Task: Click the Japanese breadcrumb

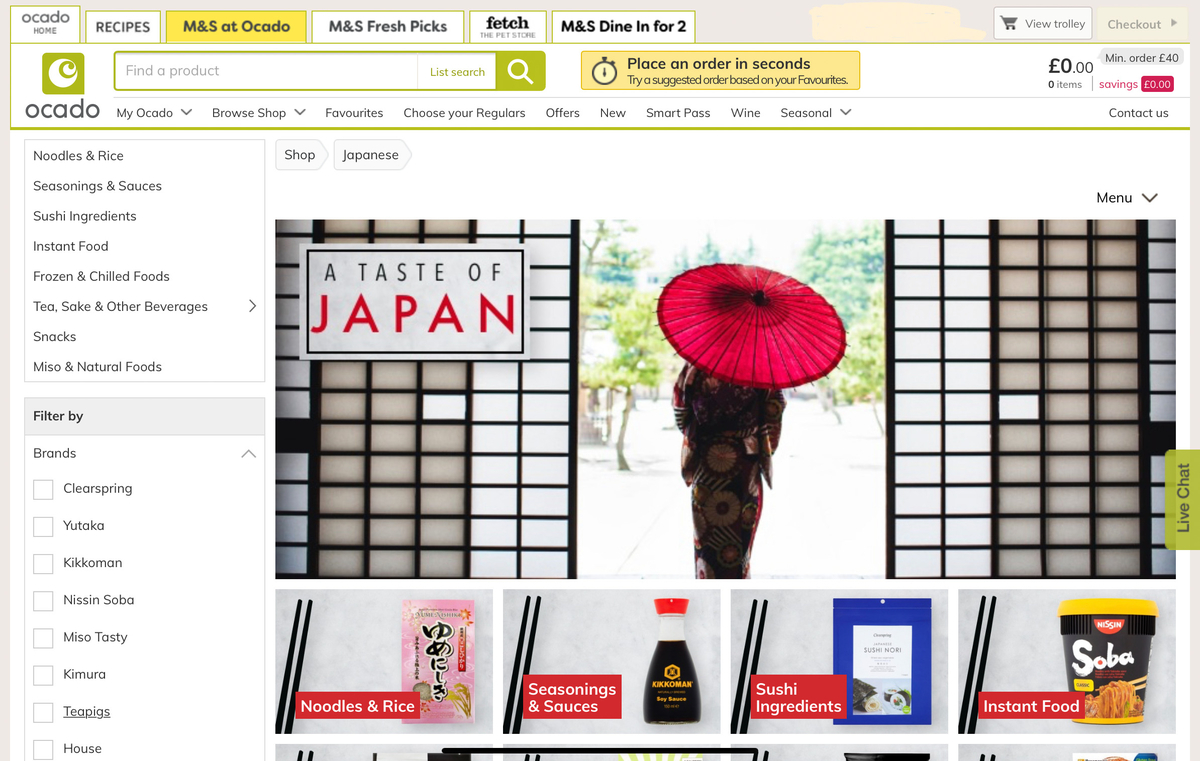Action: (370, 155)
